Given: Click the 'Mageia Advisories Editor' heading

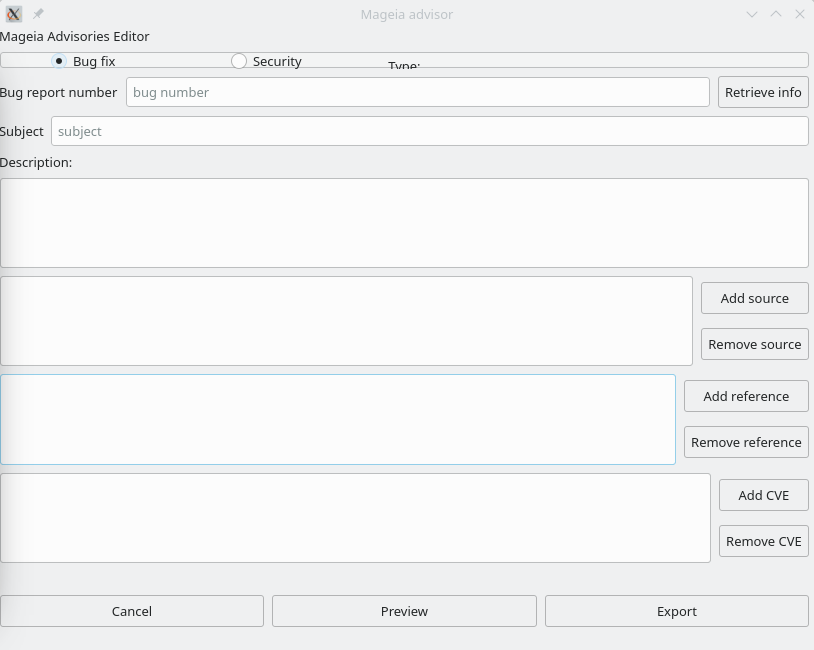Looking at the screenshot, I should click(x=74, y=36).
